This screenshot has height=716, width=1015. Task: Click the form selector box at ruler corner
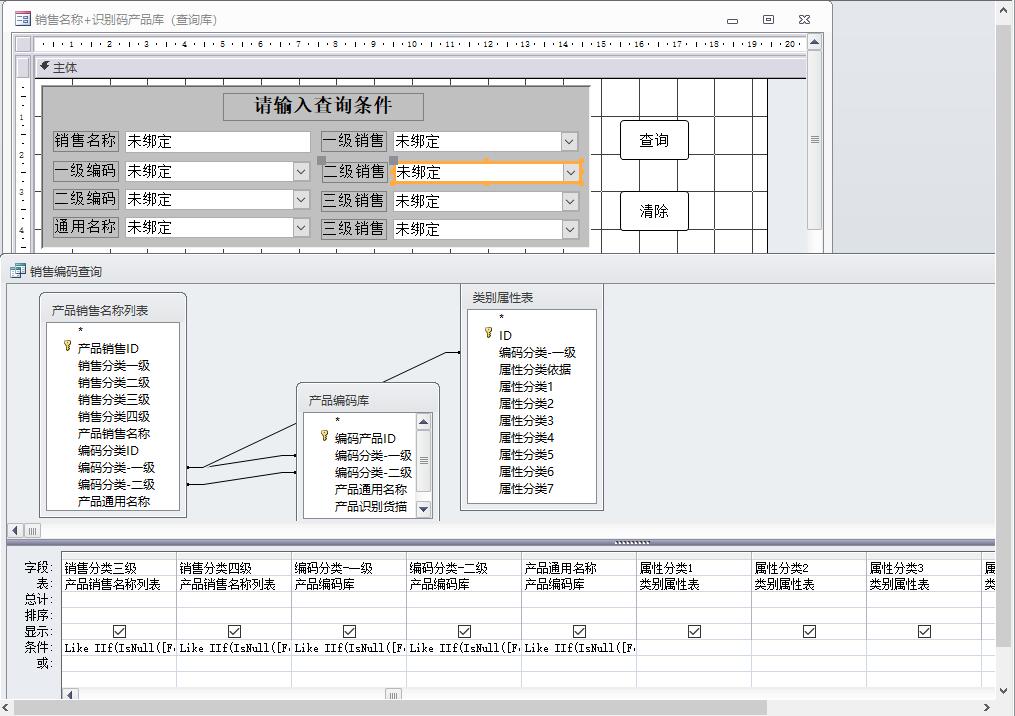[23, 44]
